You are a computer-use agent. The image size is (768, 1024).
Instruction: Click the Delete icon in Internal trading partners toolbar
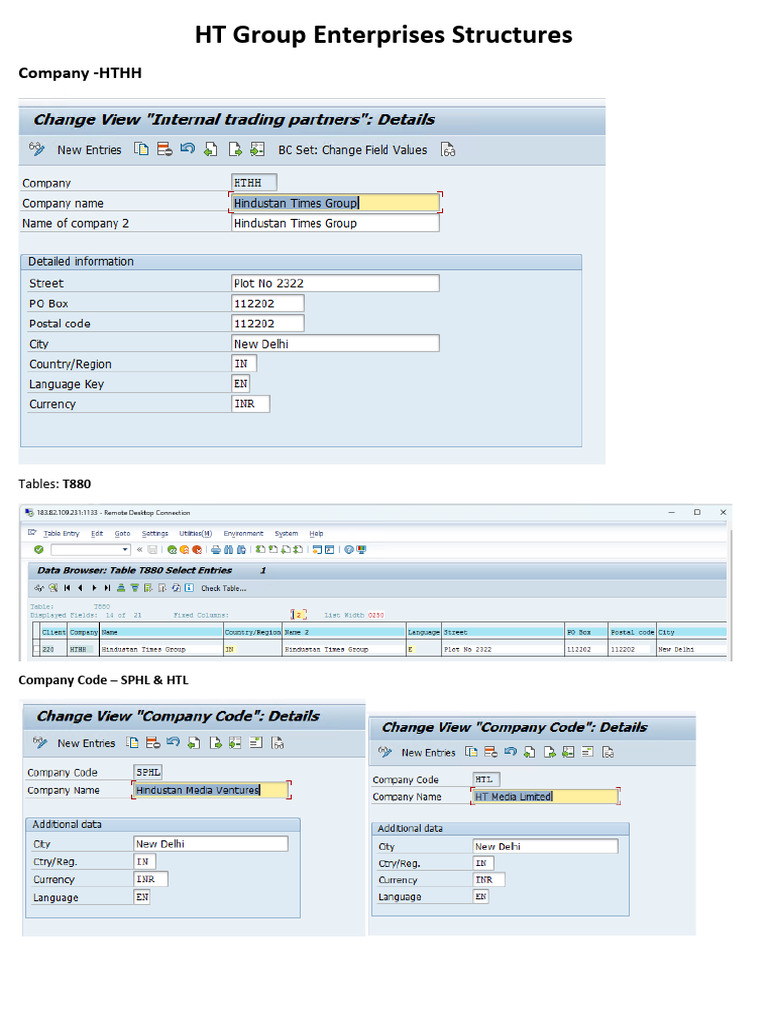[x=164, y=149]
